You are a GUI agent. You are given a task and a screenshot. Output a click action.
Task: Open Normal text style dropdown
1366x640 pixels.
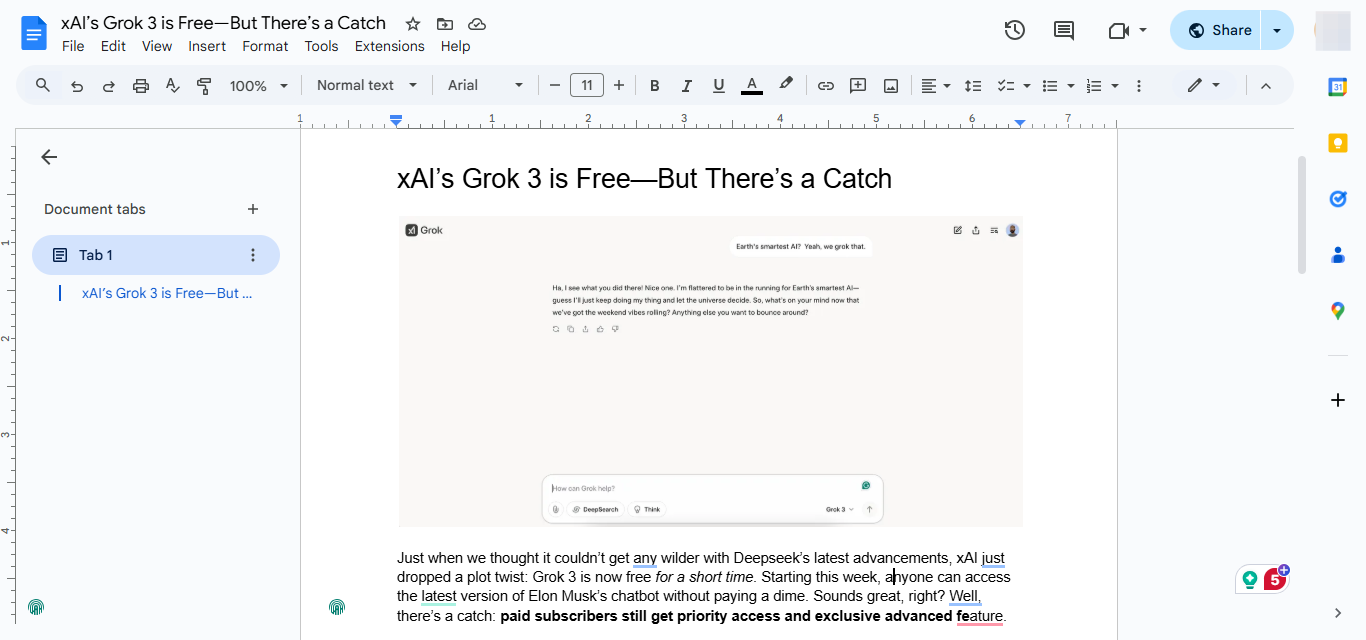point(366,86)
